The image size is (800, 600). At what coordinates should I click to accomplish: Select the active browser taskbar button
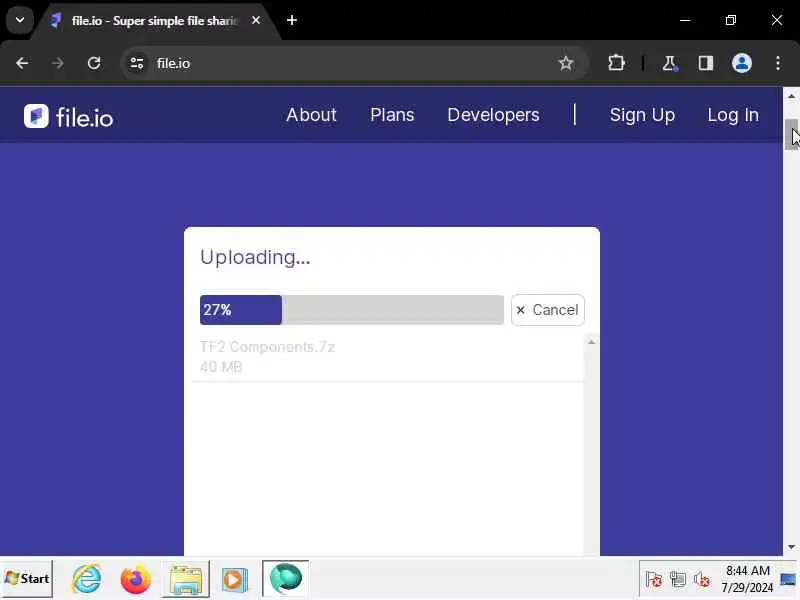click(285, 578)
